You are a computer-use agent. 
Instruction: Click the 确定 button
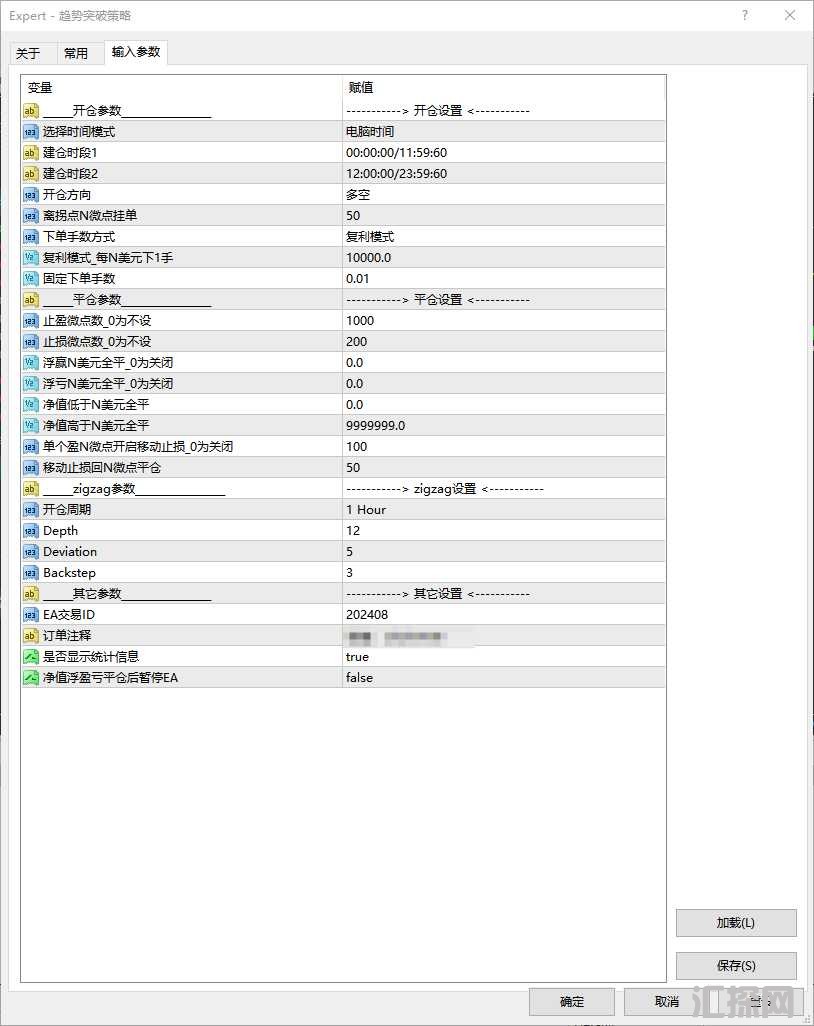click(572, 1002)
